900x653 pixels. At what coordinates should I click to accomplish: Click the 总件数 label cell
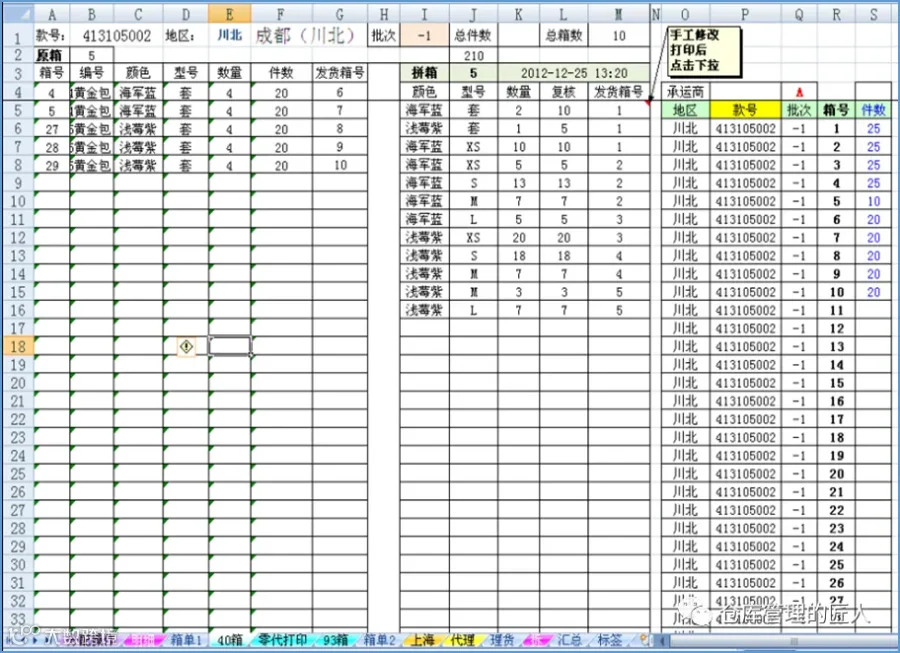(473, 36)
